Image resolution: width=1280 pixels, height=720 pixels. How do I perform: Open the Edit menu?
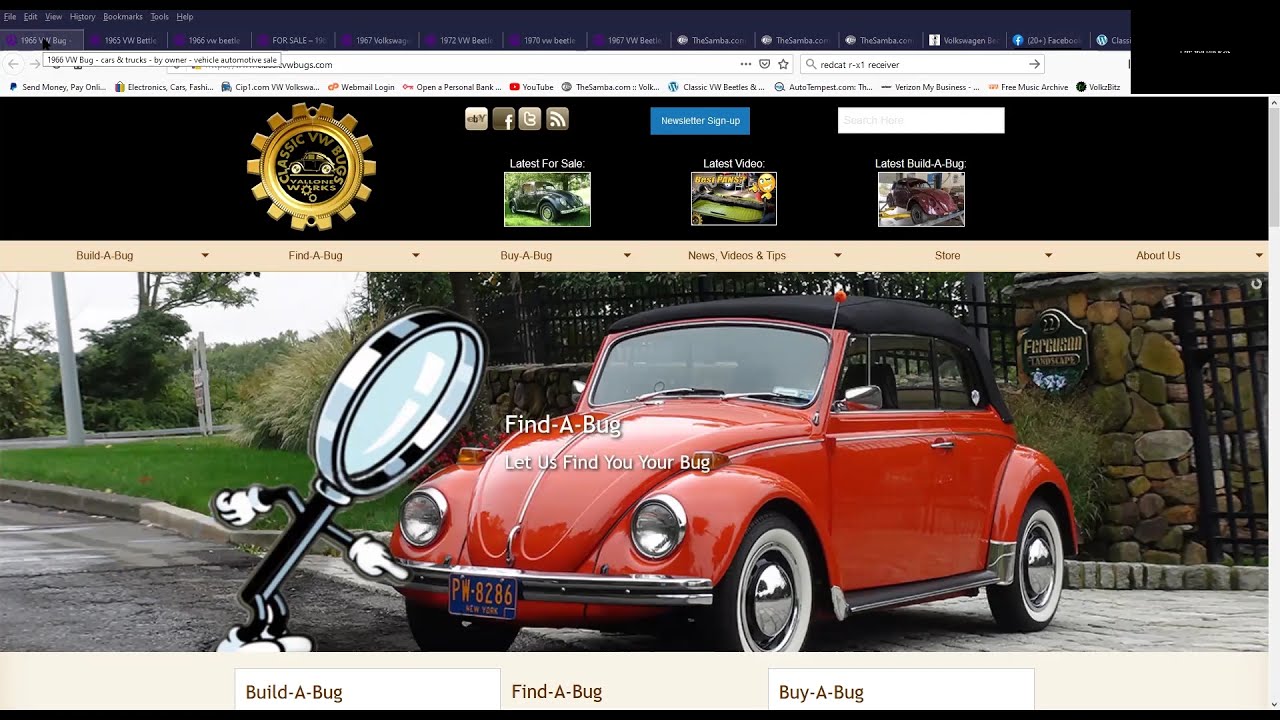pyautogui.click(x=30, y=17)
